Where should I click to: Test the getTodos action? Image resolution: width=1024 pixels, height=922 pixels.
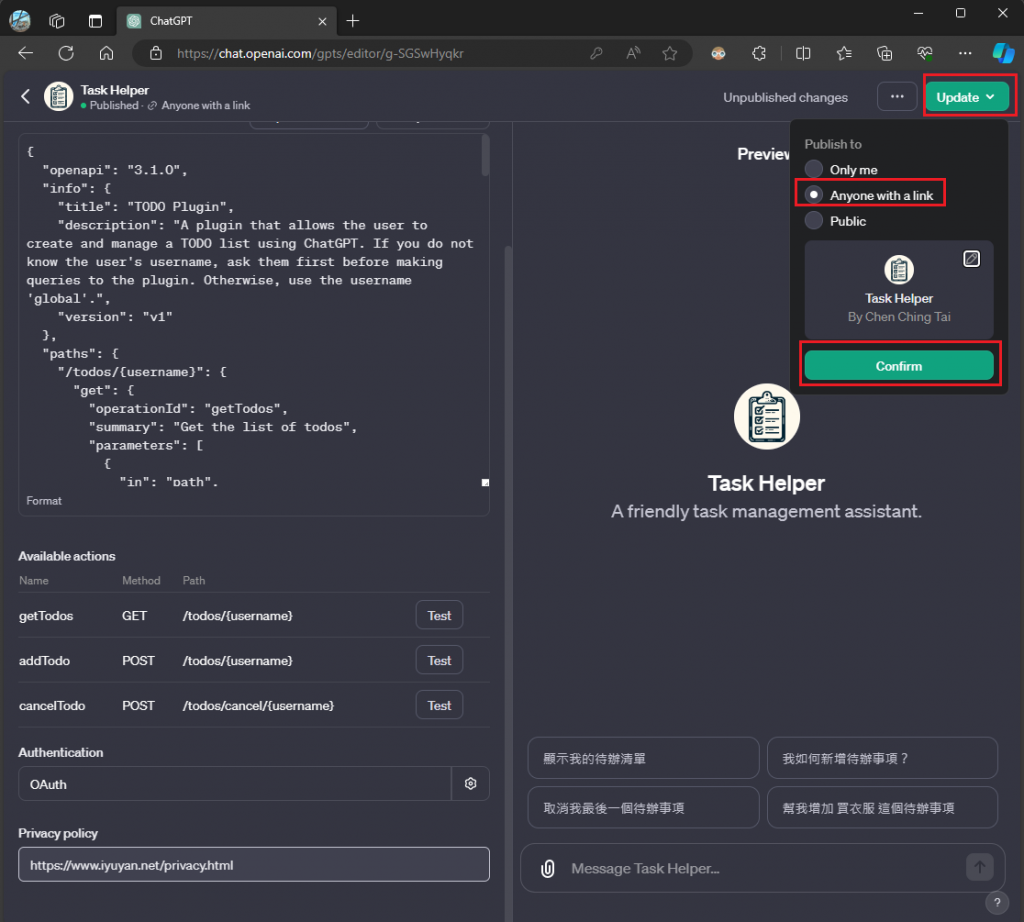[x=440, y=615]
